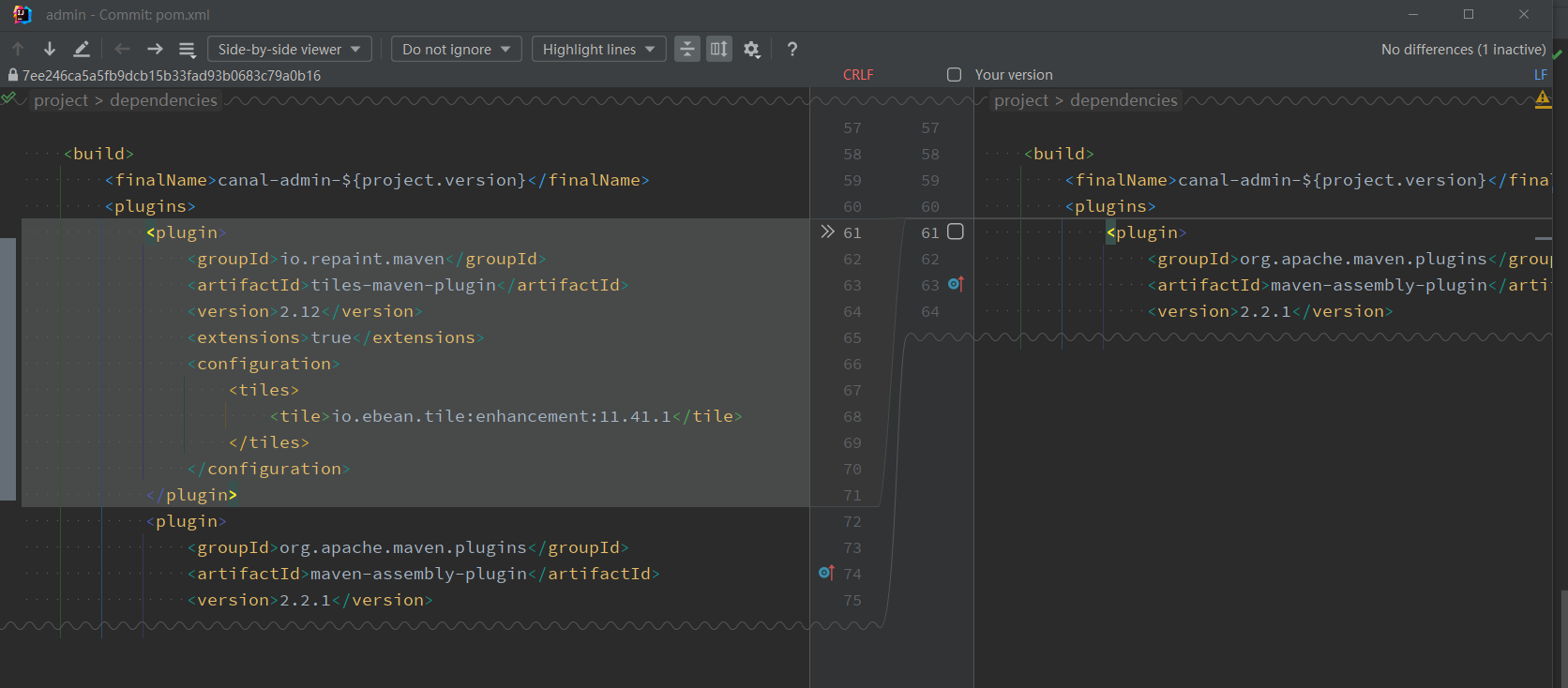Click the lock icon beside revision hash
The image size is (1568, 688).
click(x=12, y=74)
